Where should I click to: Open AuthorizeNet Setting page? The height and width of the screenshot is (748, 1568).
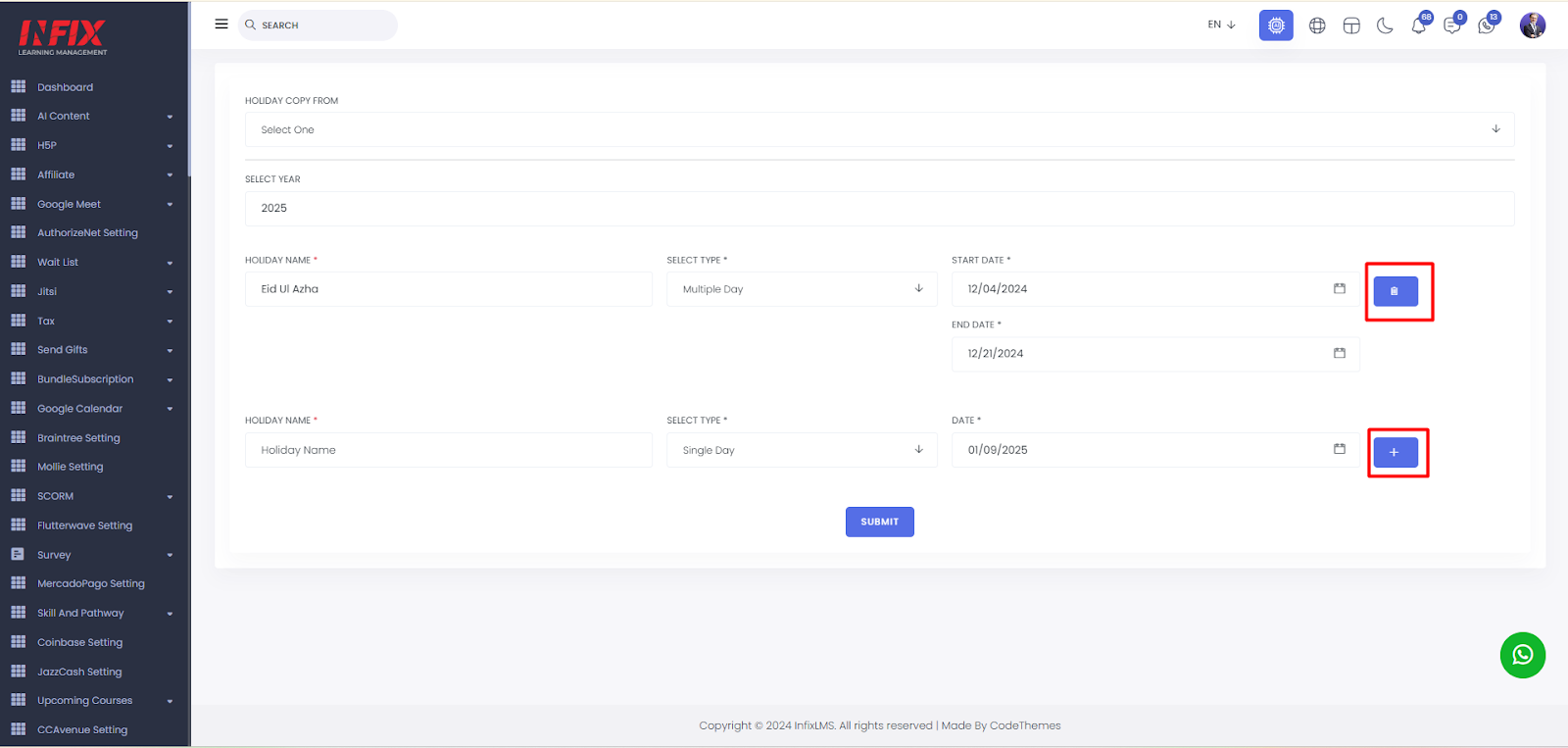point(87,232)
